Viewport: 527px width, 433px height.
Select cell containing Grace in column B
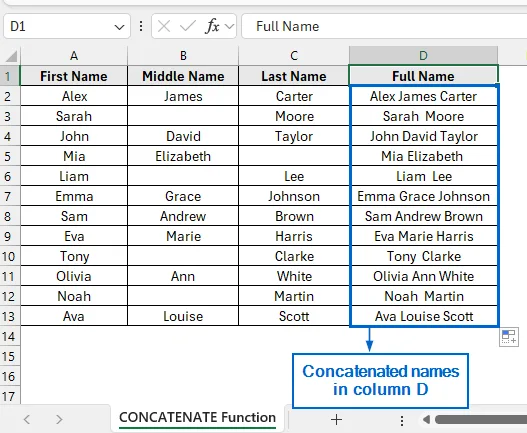tap(183, 196)
